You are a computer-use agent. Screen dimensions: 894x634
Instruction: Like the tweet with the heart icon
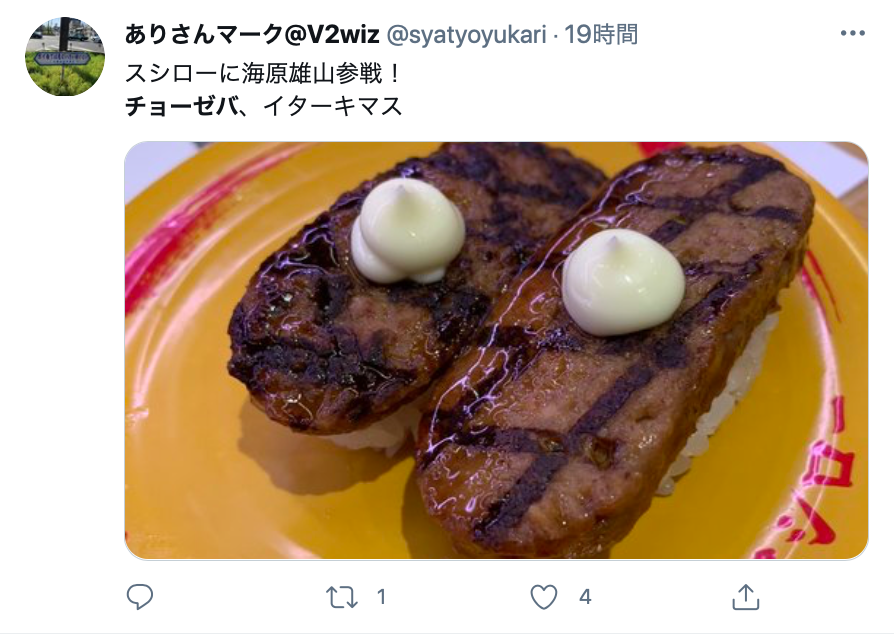(544, 598)
